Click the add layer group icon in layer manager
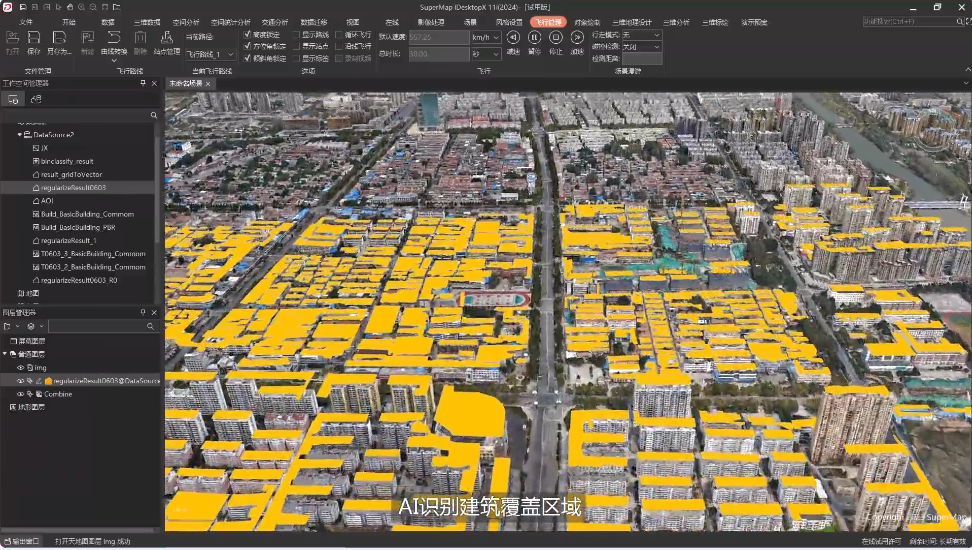 point(7,326)
